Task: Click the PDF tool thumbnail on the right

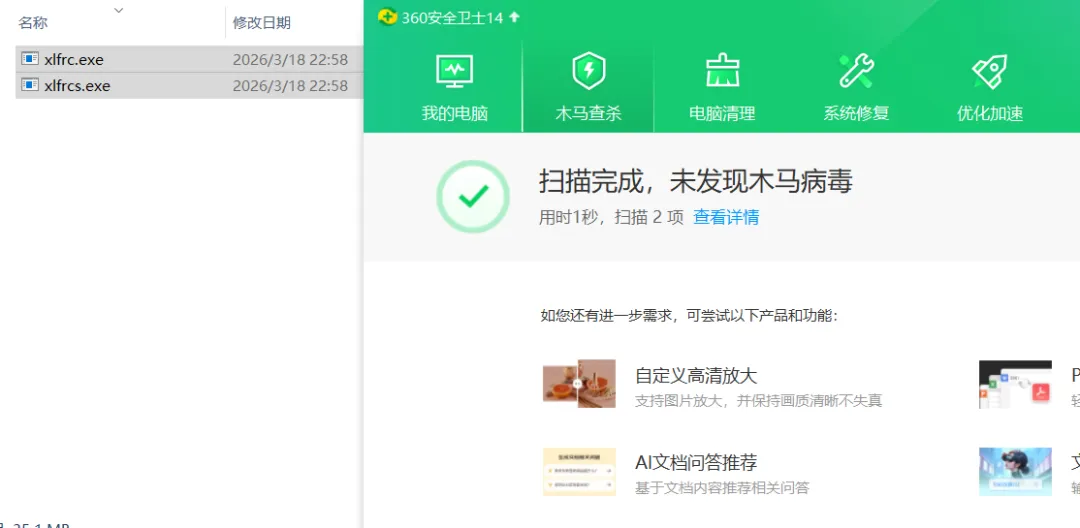Action: coord(1015,384)
